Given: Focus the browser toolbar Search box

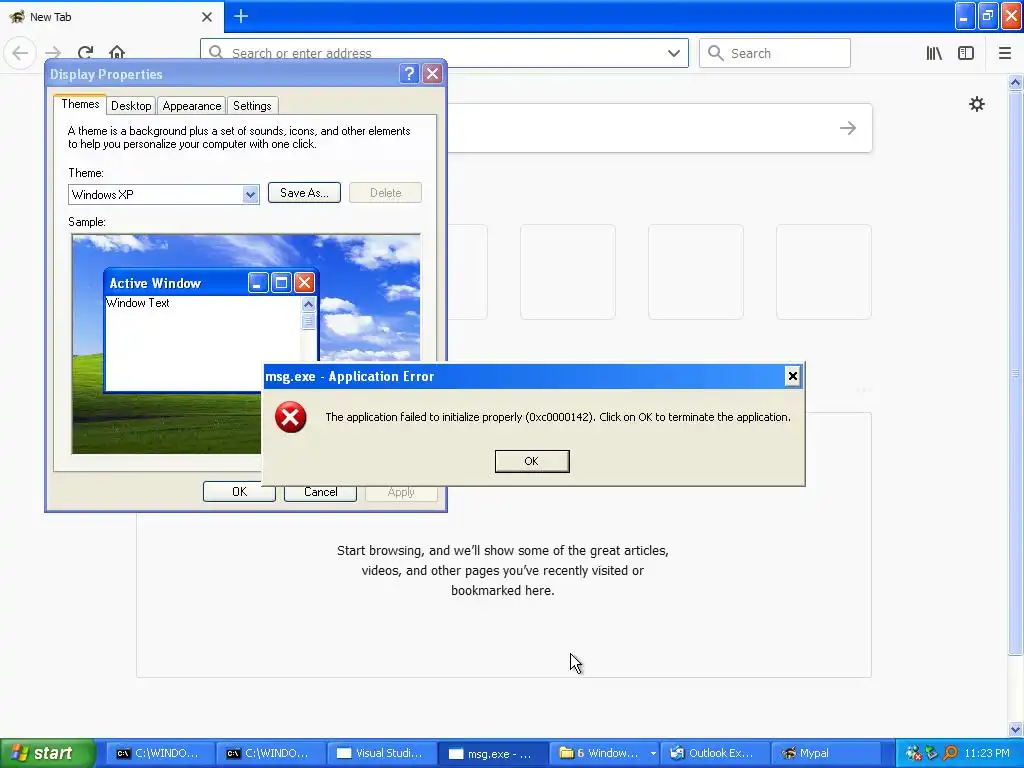Looking at the screenshot, I should 775,53.
